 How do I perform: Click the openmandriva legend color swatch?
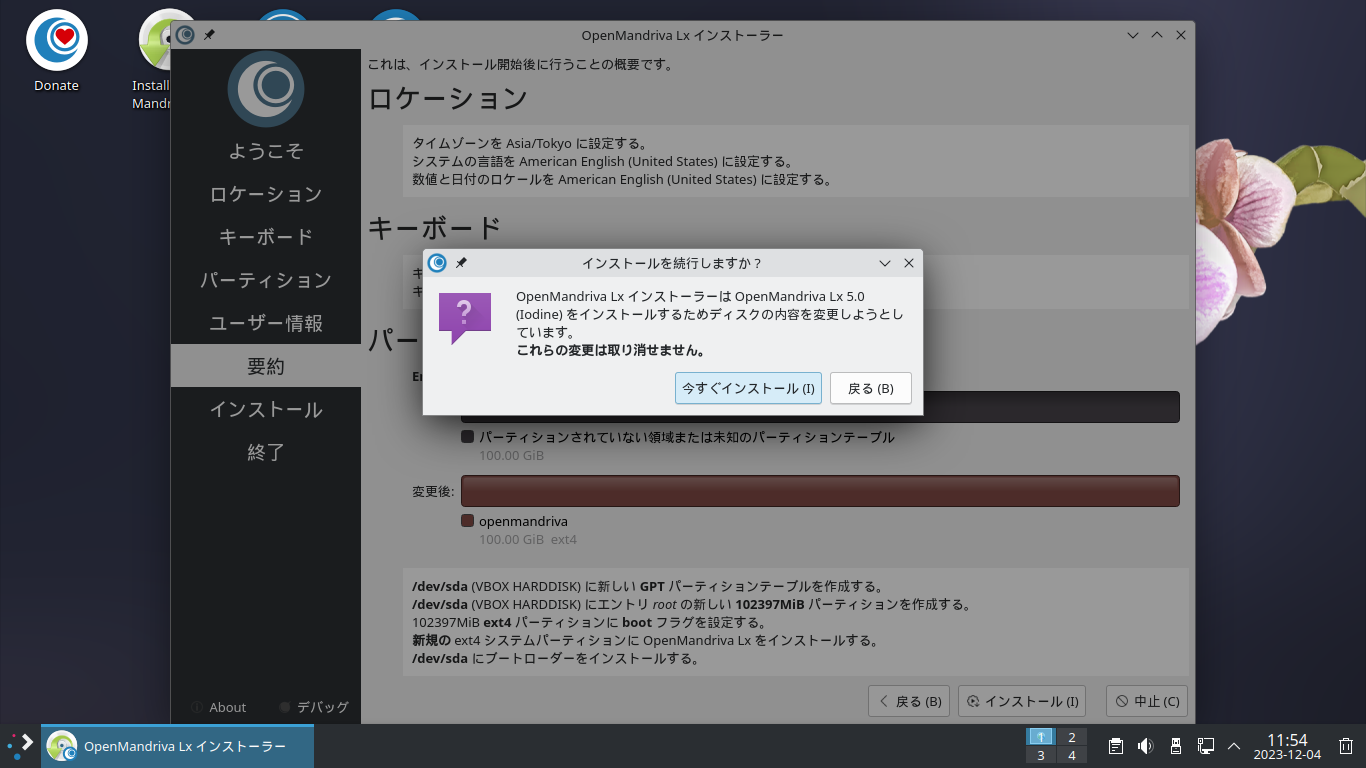[467, 521]
